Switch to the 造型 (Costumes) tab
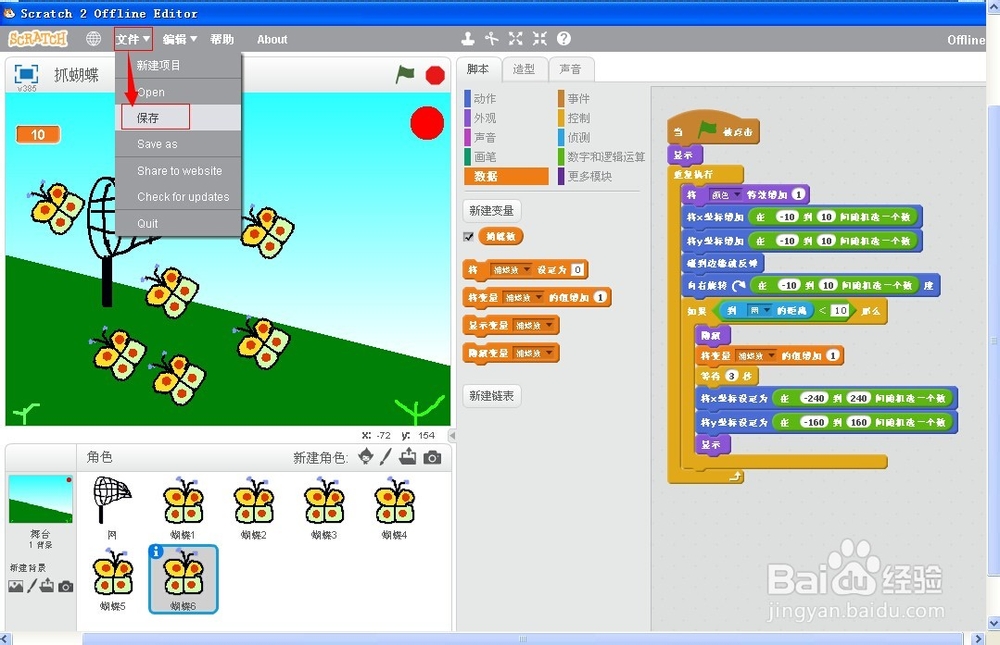The image size is (1000, 645). point(522,69)
